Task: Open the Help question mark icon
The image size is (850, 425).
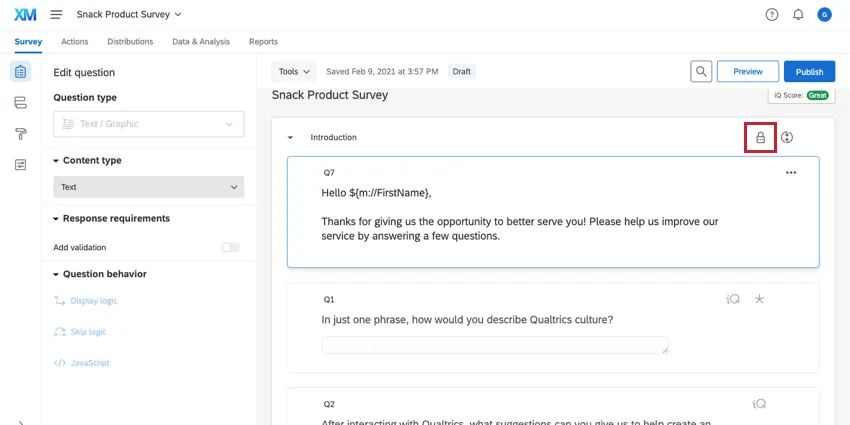Action: 772,15
